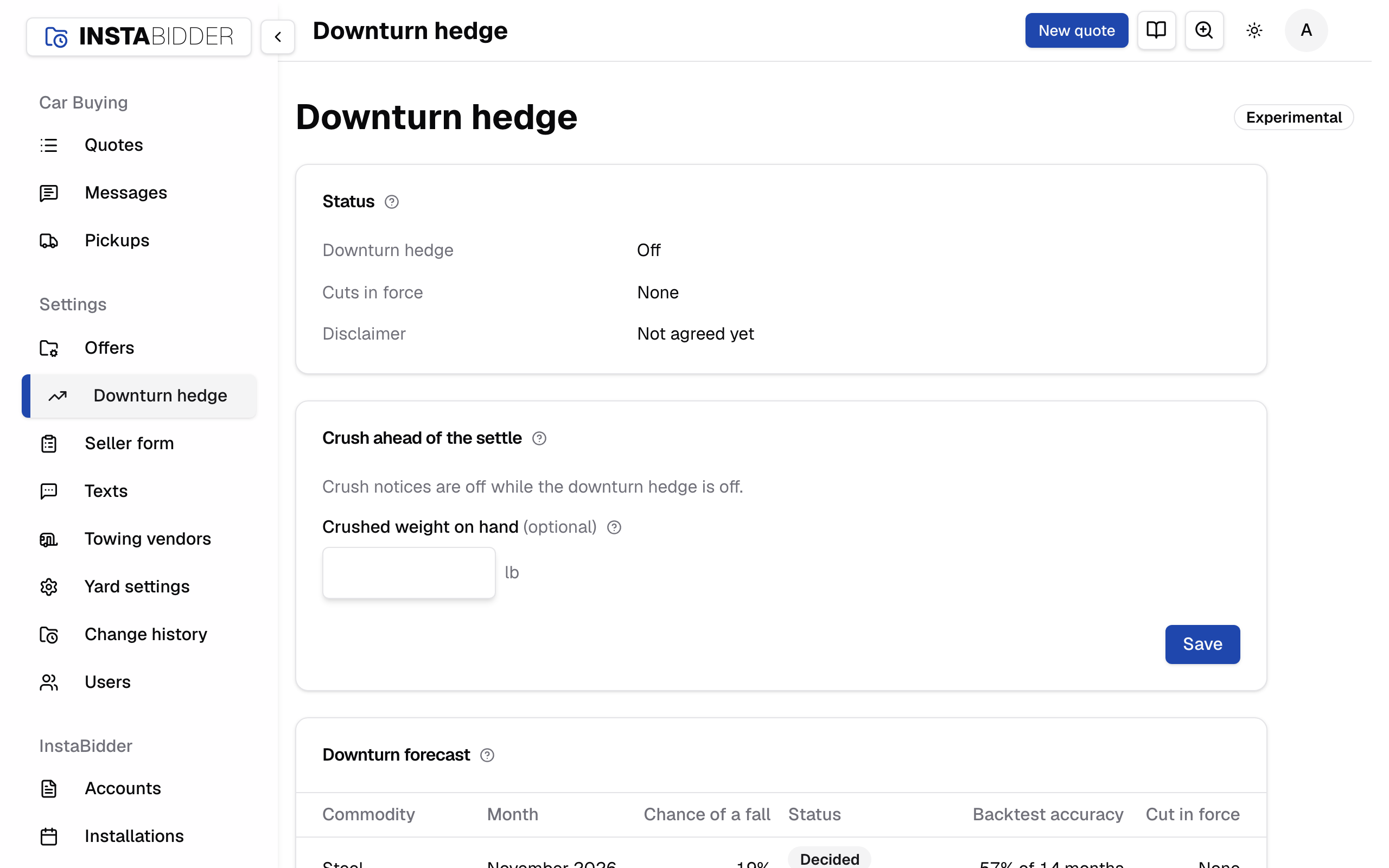Click the Chance of a fall column header

[706, 815]
